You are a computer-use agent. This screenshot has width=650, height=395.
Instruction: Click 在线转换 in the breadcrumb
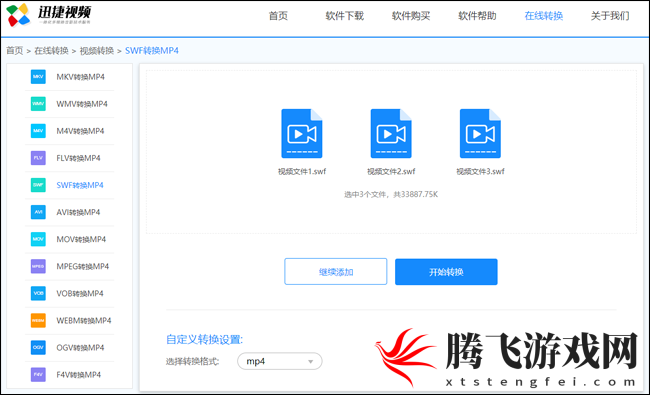[51, 51]
